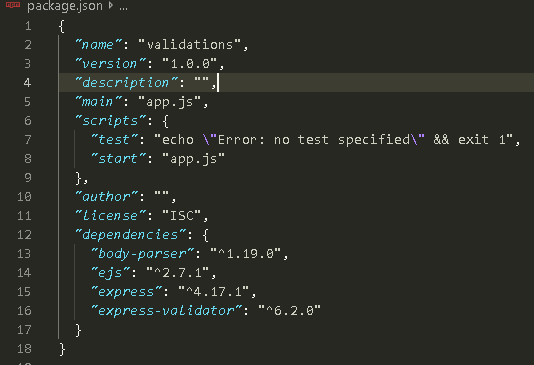Click the "ISC" license value

click(182, 216)
